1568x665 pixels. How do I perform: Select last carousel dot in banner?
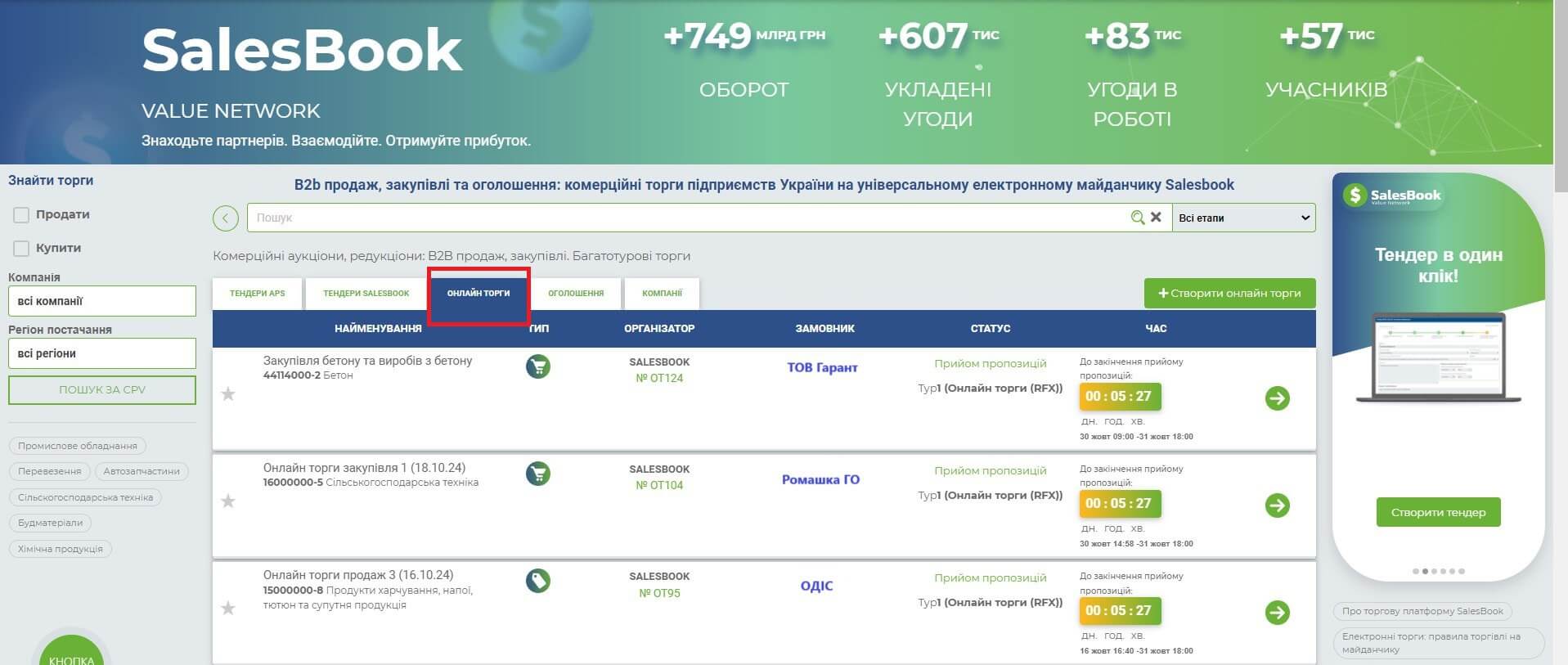(1462, 571)
